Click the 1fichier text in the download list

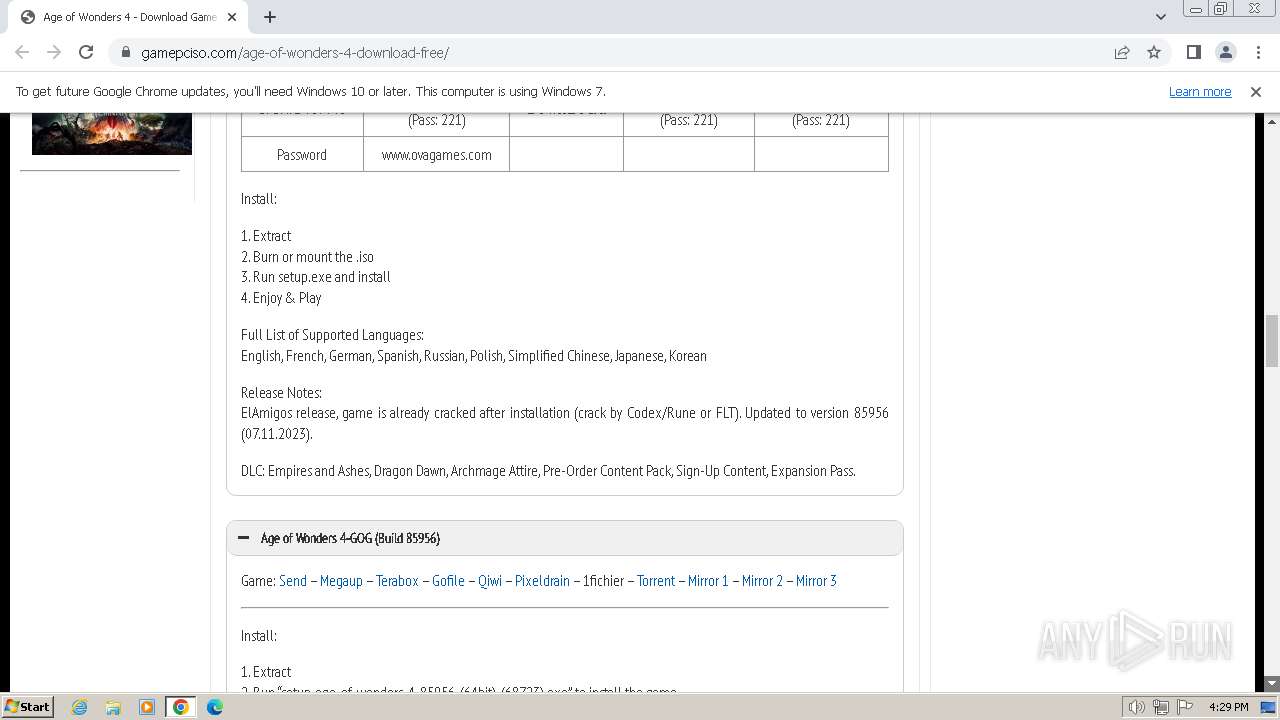click(603, 581)
